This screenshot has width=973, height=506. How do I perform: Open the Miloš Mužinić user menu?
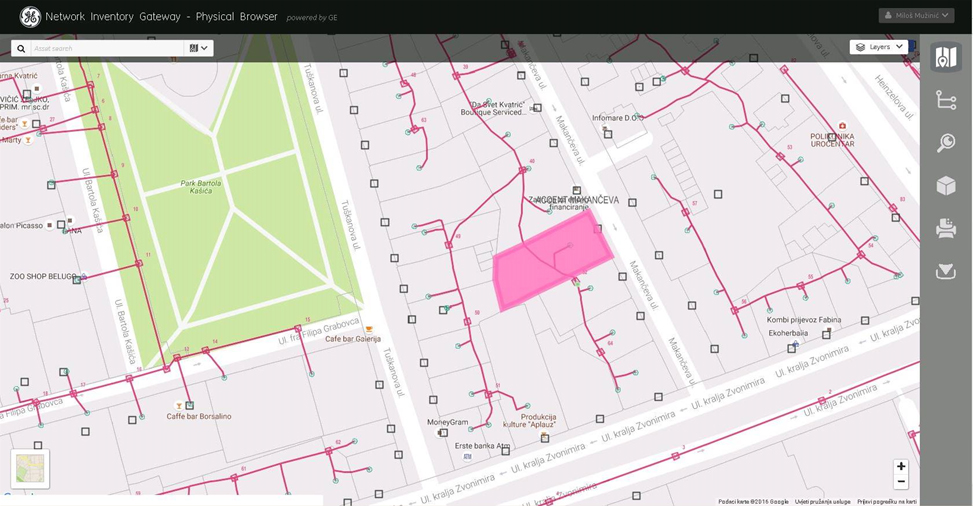(915, 16)
